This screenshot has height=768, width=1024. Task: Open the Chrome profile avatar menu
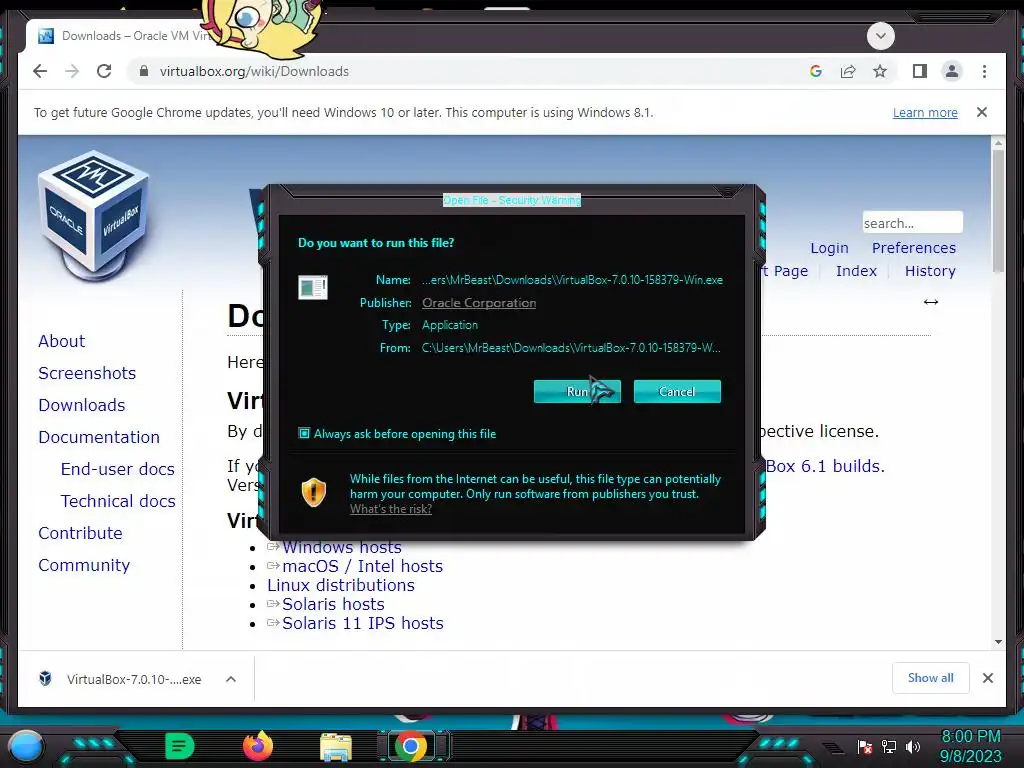pyautogui.click(x=952, y=71)
